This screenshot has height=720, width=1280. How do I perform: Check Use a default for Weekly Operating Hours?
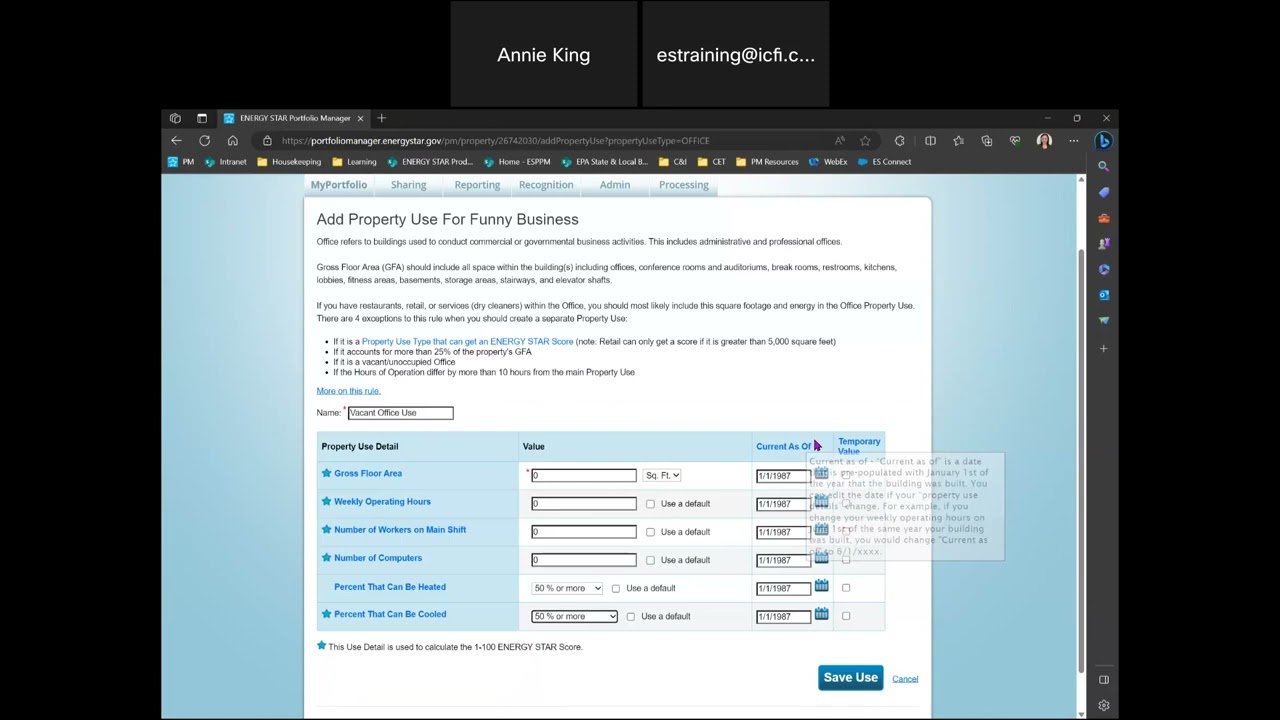pyautogui.click(x=650, y=504)
